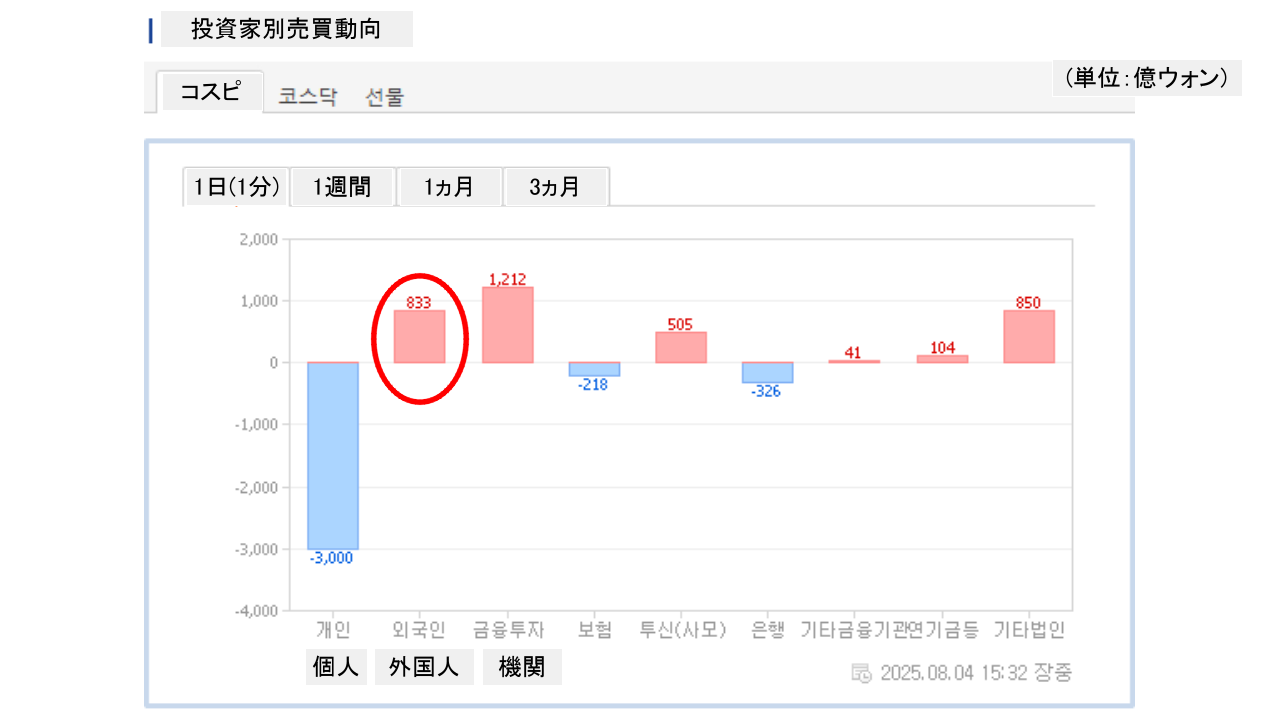This screenshot has width=1280, height=720.
Task: Click the 금융투자 bar showing 1,212
Action: click(x=507, y=325)
